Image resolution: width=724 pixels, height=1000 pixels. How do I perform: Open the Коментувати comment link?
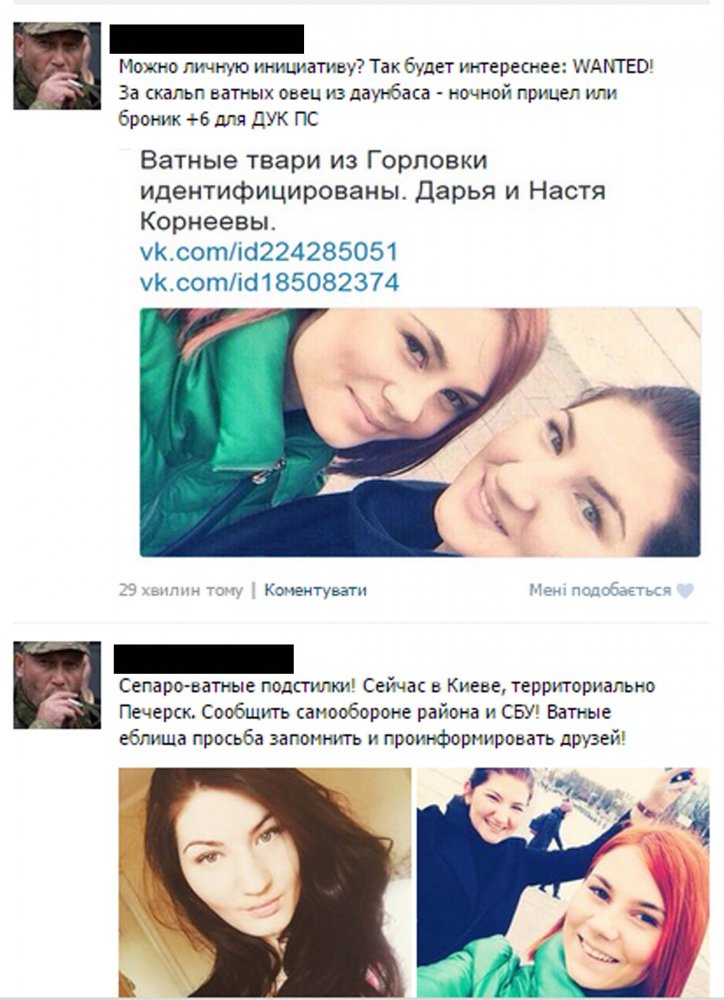tap(315, 590)
